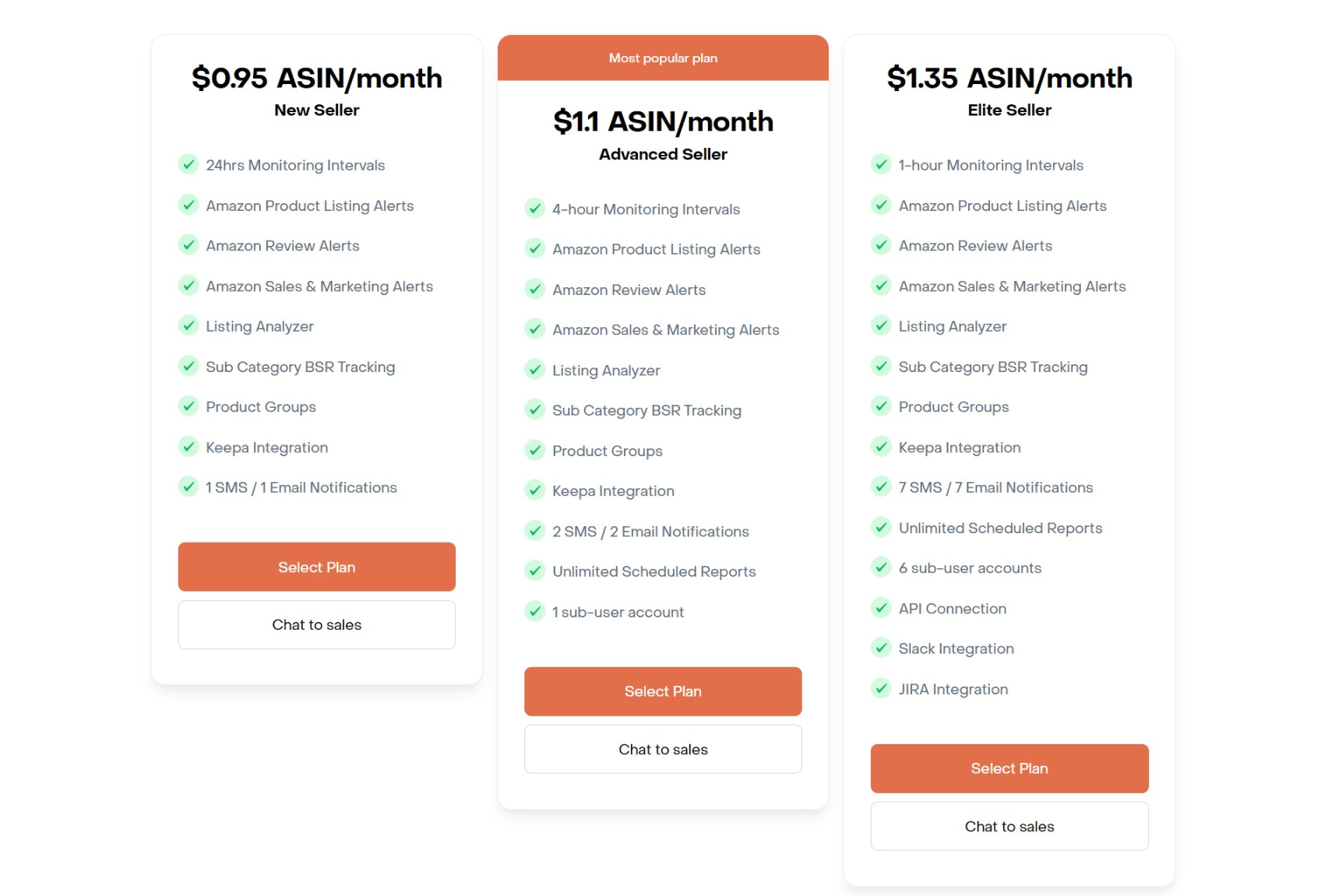Click checkmark next to 1 SMS / 1 Email Notifications

click(188, 487)
